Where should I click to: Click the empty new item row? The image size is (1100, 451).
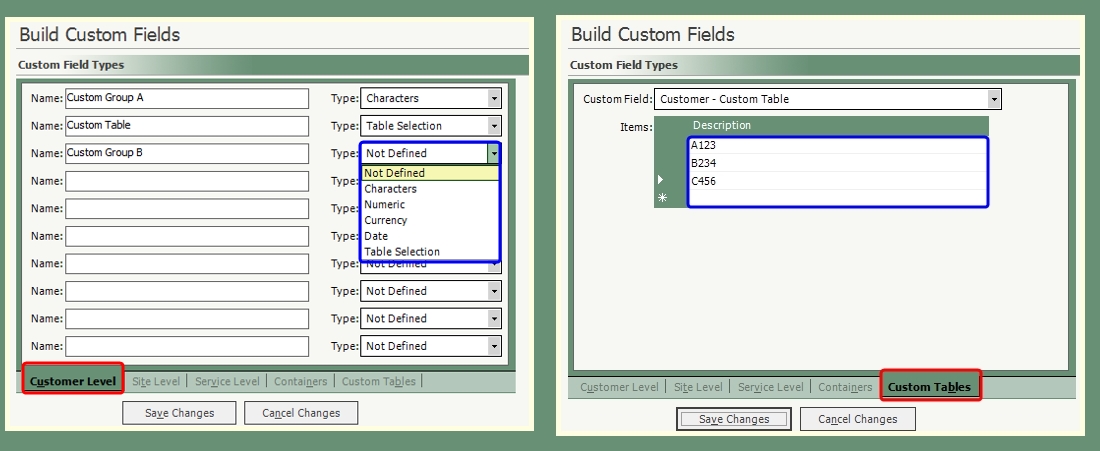pos(838,198)
